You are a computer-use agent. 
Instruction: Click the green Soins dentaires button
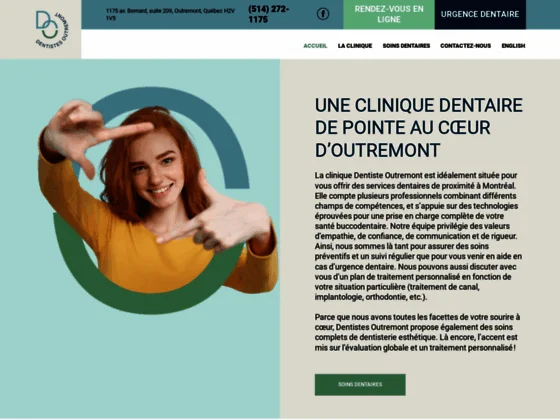click(x=360, y=385)
